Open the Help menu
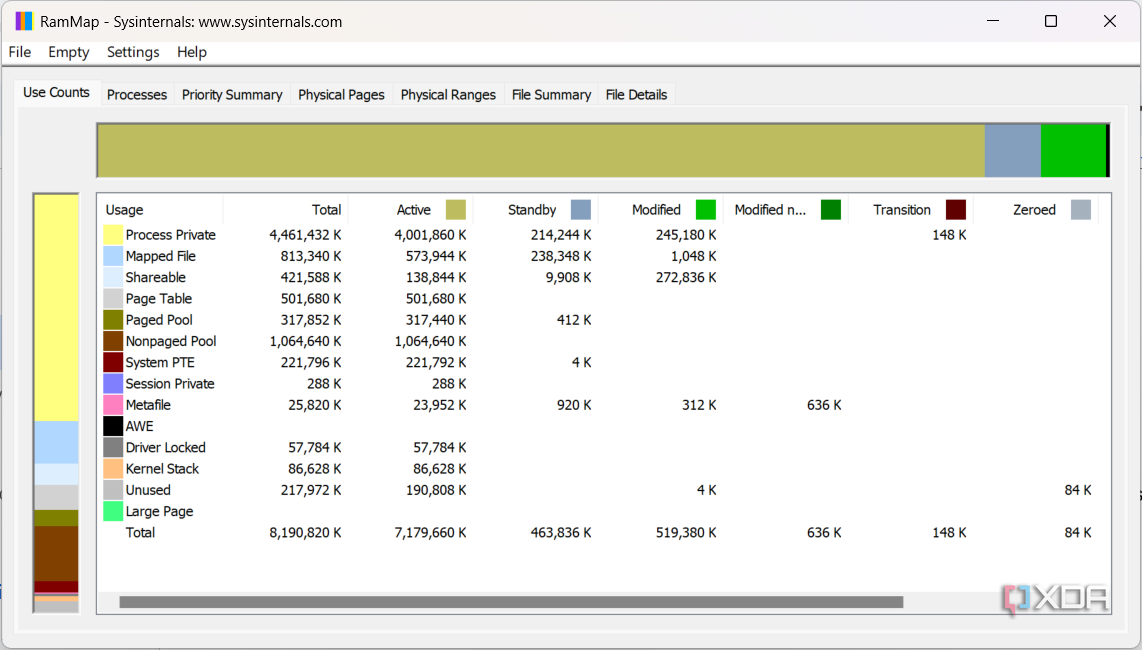The image size is (1142, 650). click(x=192, y=52)
